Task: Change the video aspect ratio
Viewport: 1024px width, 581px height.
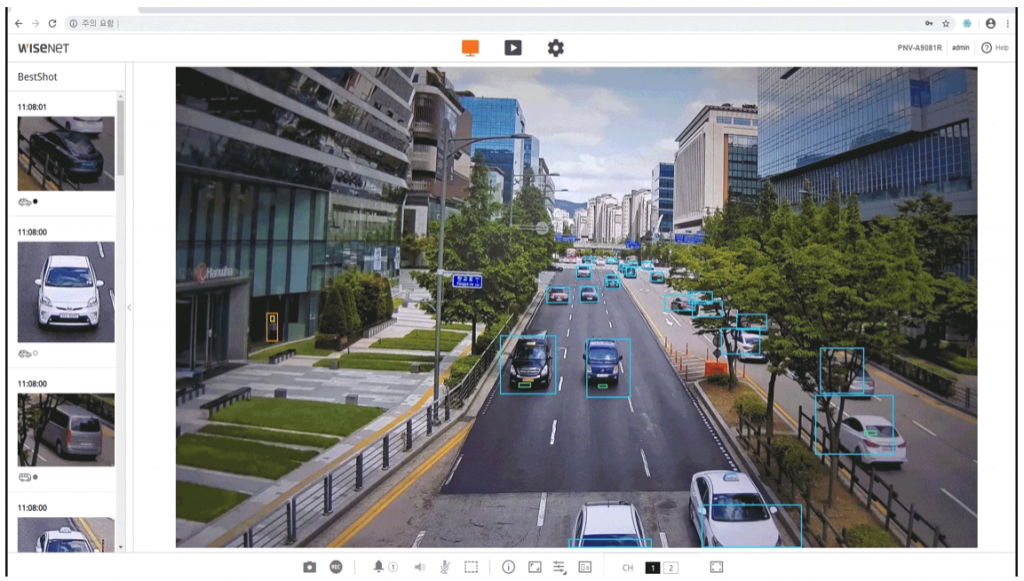Action: click(x=535, y=567)
